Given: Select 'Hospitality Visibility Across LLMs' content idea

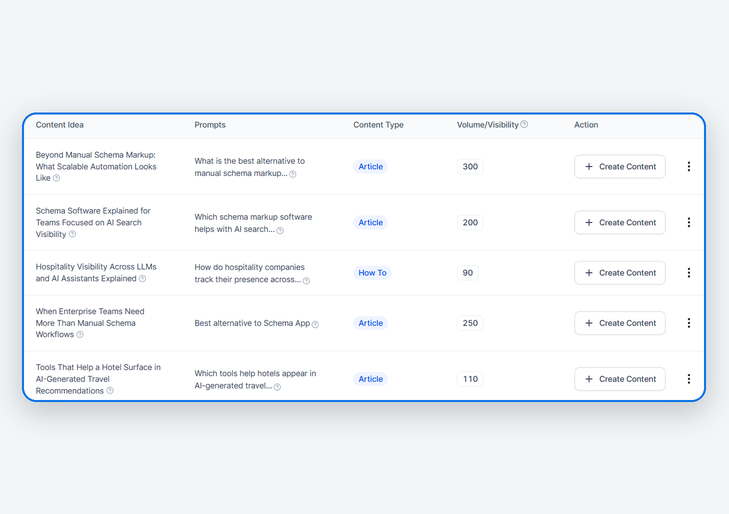Looking at the screenshot, I should tap(96, 273).
